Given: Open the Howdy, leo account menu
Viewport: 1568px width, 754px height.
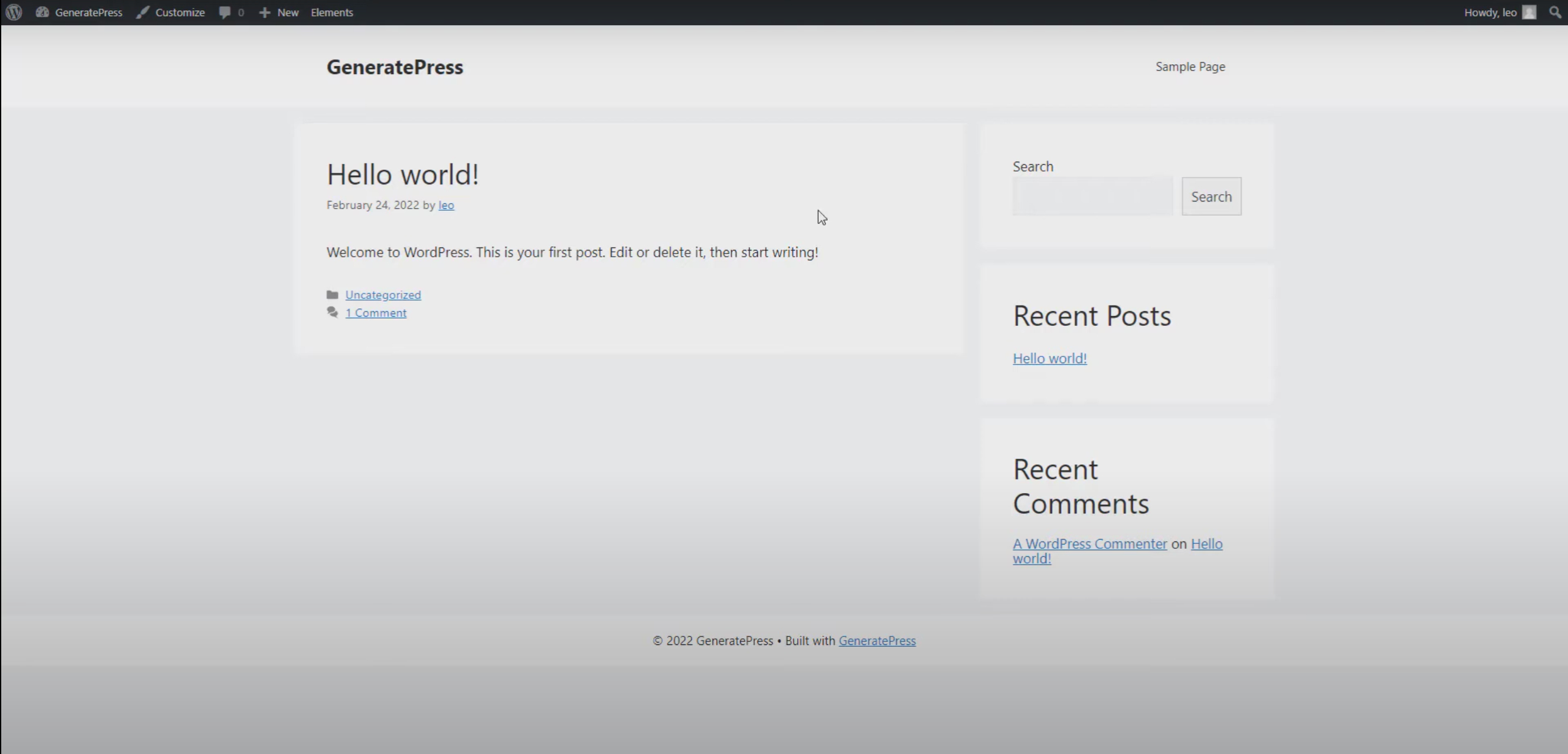Looking at the screenshot, I should [x=1490, y=12].
